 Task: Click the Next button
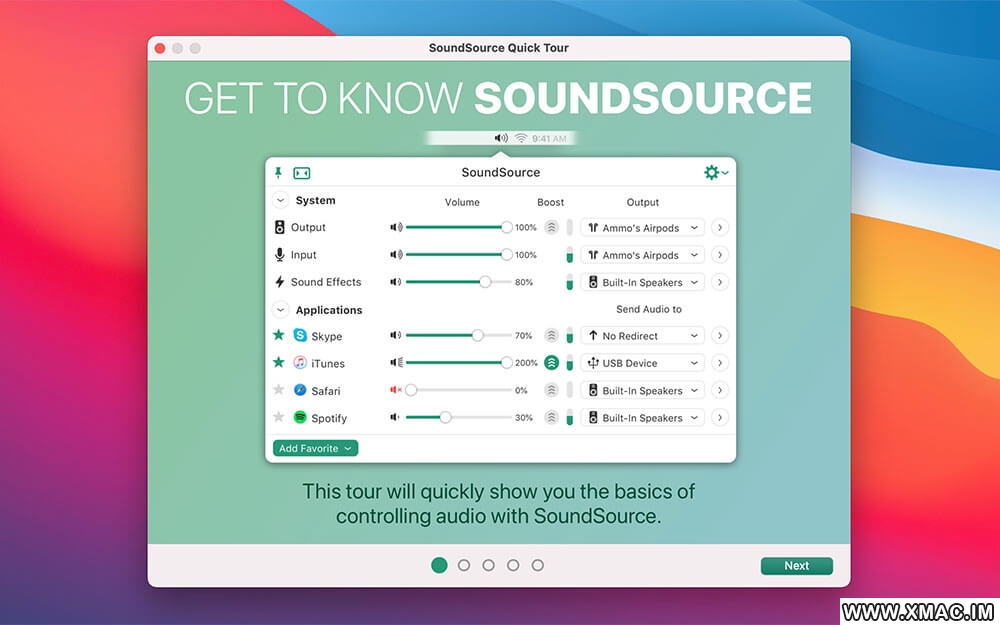pos(796,566)
